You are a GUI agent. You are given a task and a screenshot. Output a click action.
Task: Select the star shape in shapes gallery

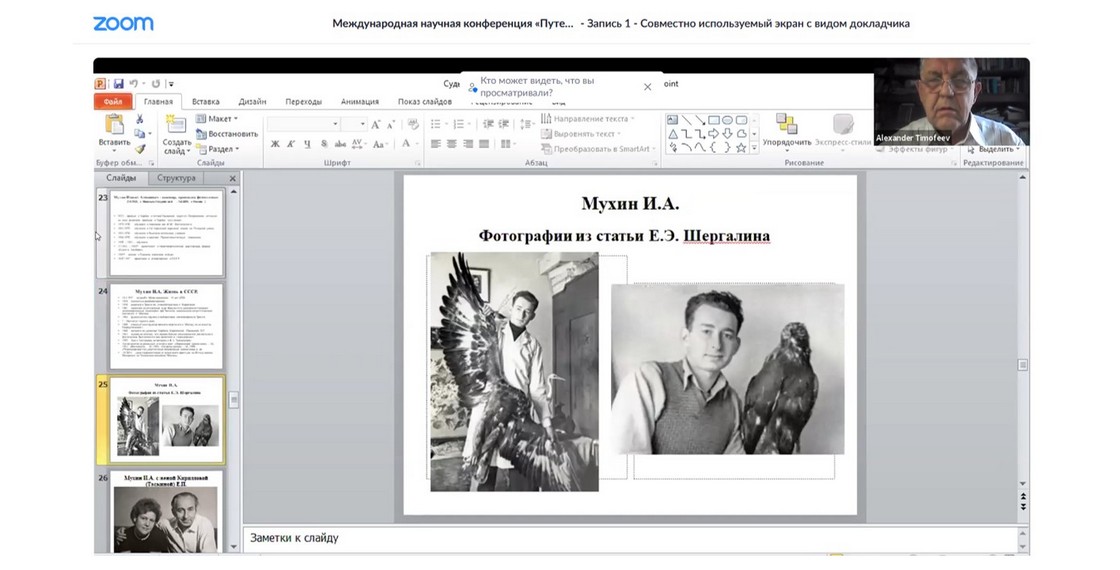pos(741,147)
